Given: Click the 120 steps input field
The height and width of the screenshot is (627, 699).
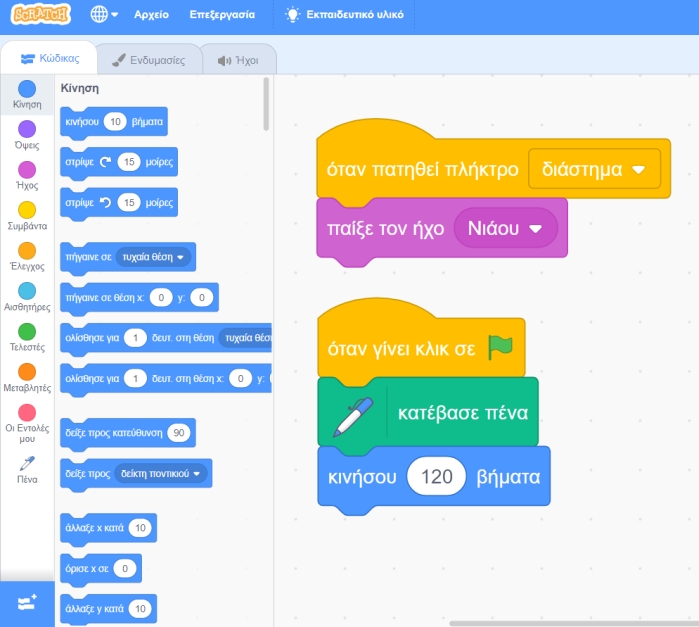Looking at the screenshot, I should pos(436,476).
